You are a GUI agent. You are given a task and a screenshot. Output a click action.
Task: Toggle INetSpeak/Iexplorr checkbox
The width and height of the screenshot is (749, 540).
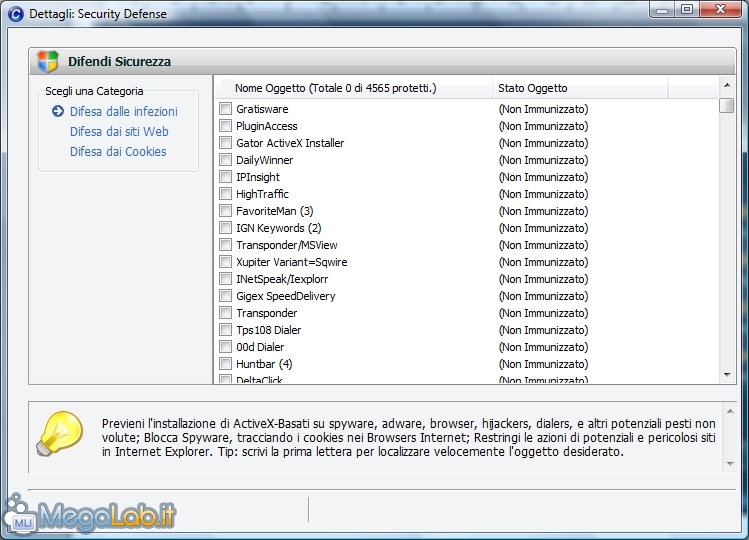coord(225,279)
